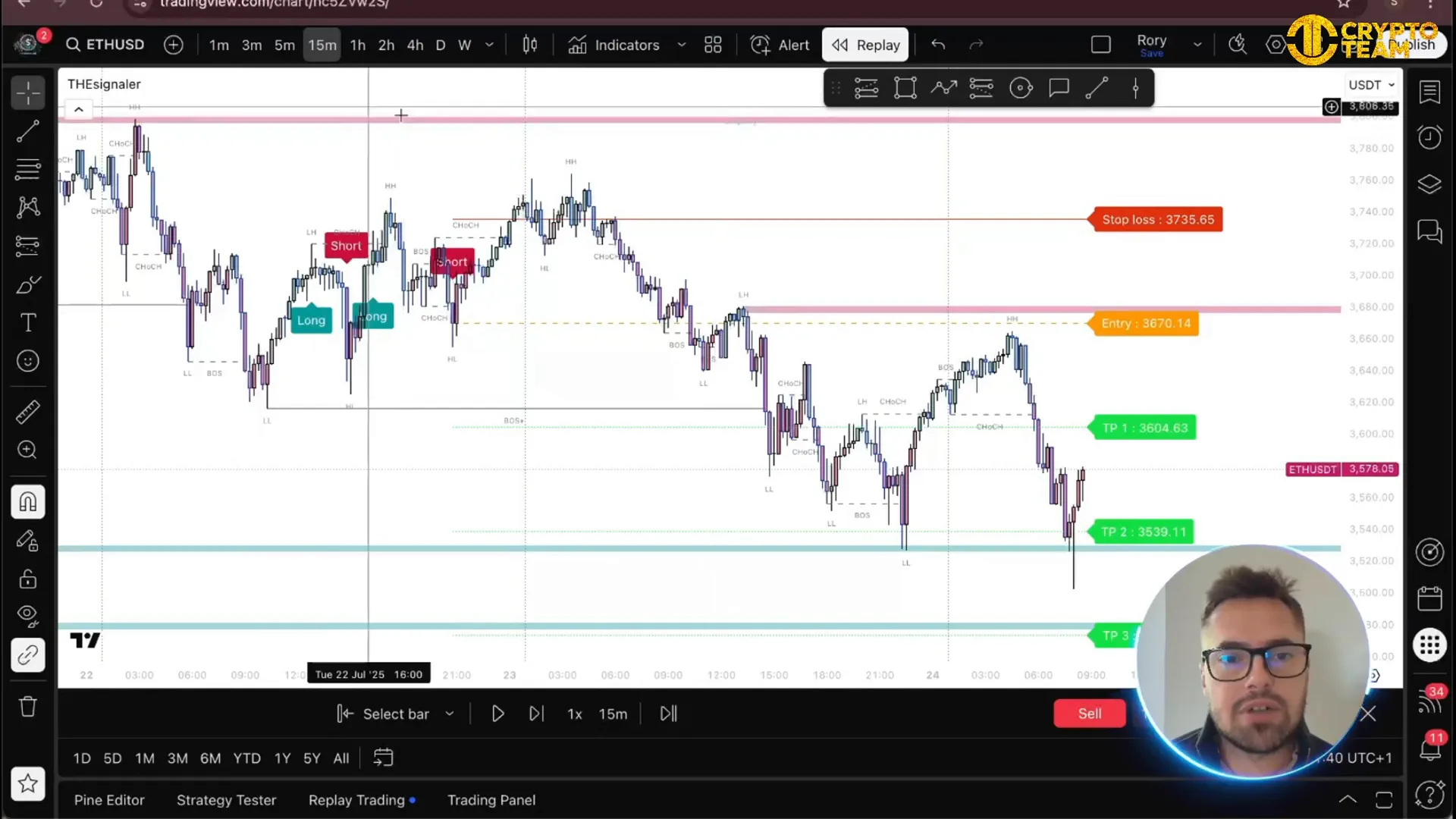Expand the Select bar dropdown

pyautogui.click(x=450, y=714)
